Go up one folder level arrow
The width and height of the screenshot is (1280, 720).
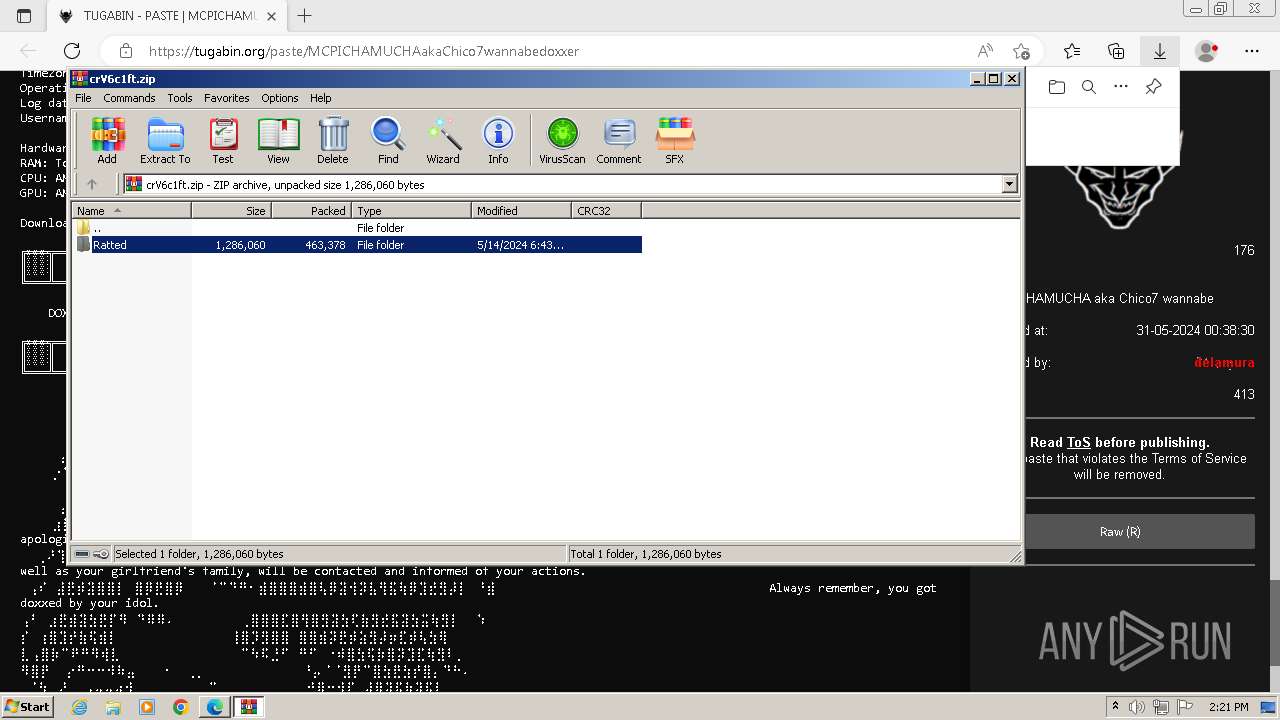point(92,184)
